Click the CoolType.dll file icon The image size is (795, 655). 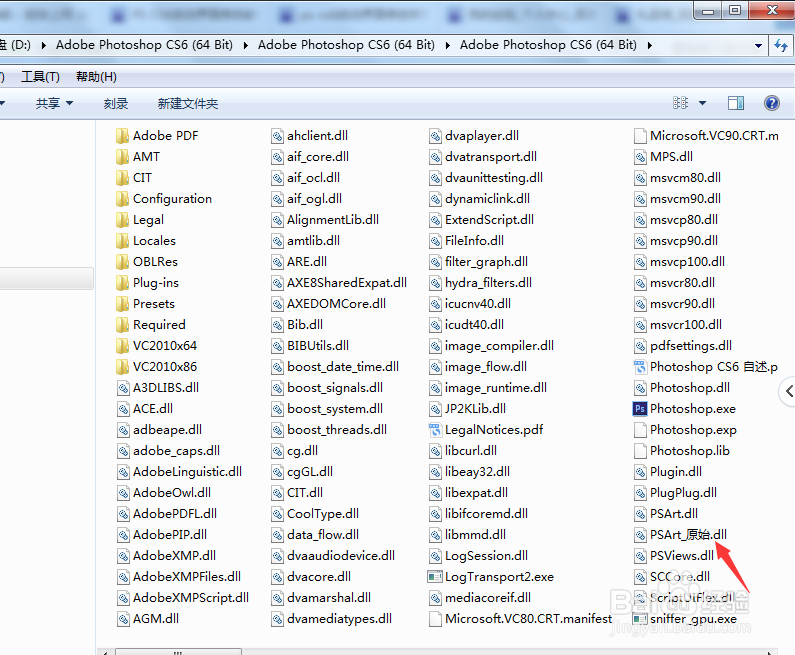[277, 514]
